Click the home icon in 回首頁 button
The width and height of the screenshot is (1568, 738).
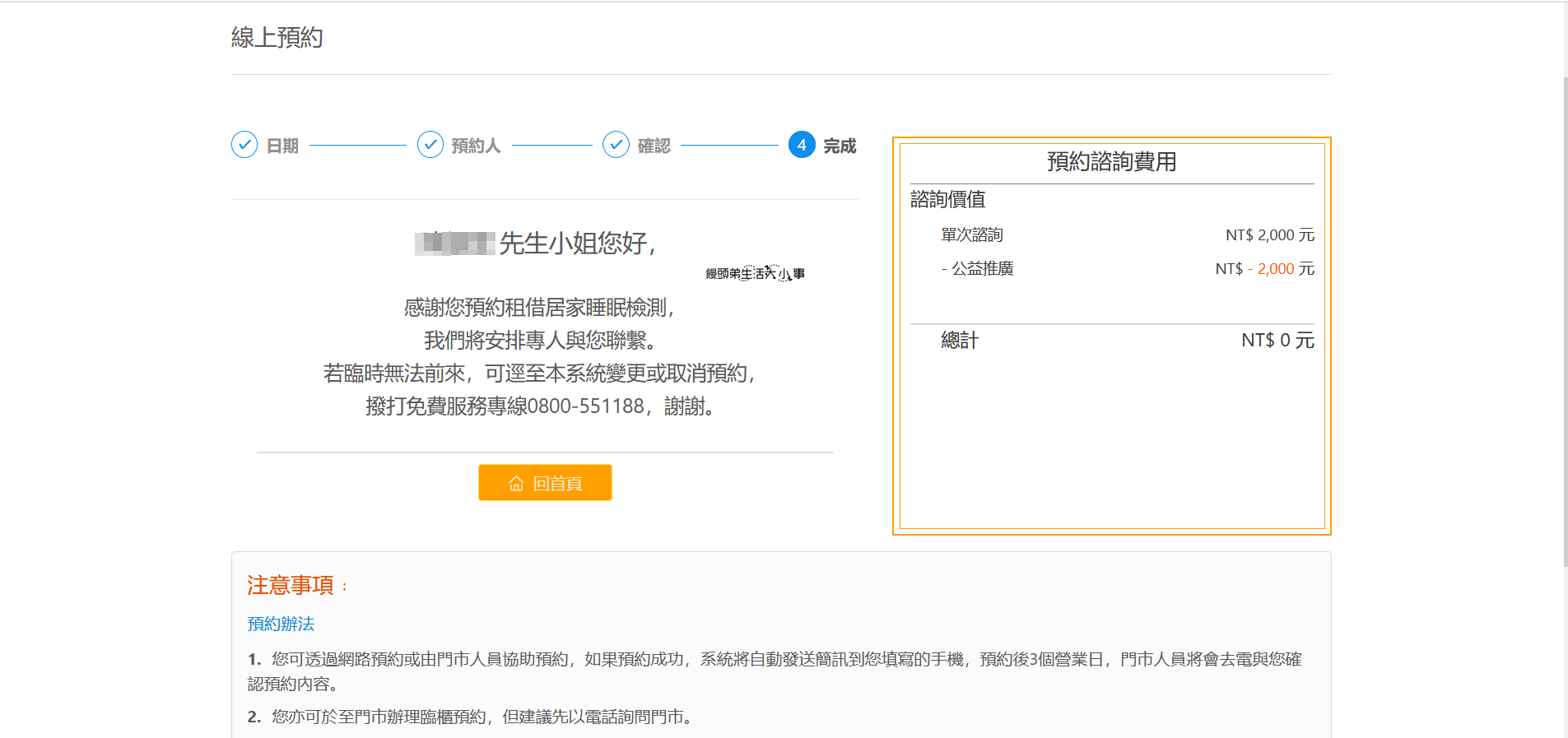point(516,484)
